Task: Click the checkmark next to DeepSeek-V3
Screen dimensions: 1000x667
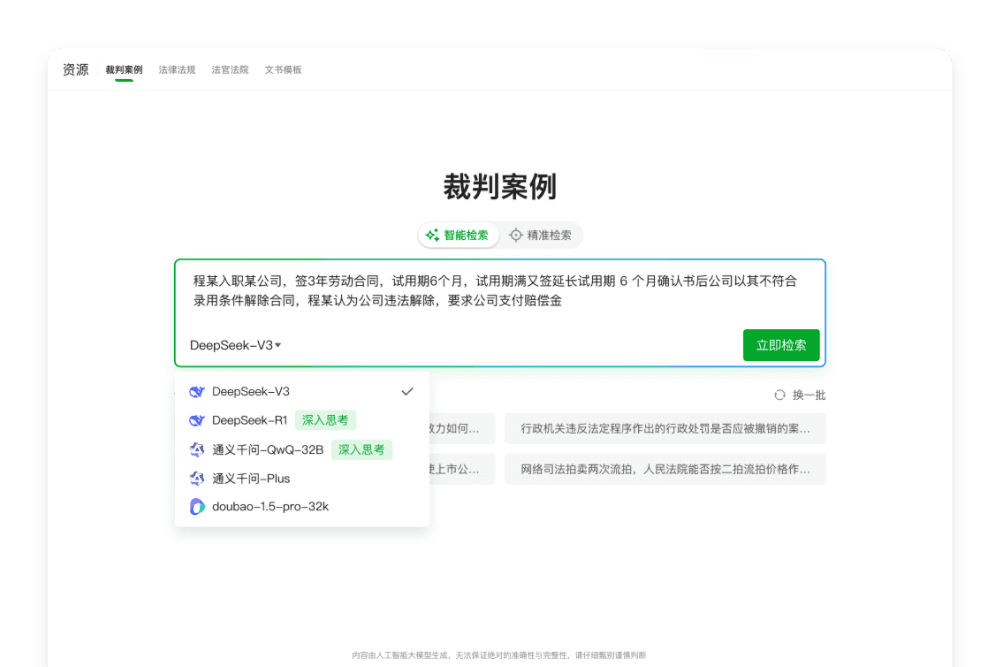Action: click(407, 391)
